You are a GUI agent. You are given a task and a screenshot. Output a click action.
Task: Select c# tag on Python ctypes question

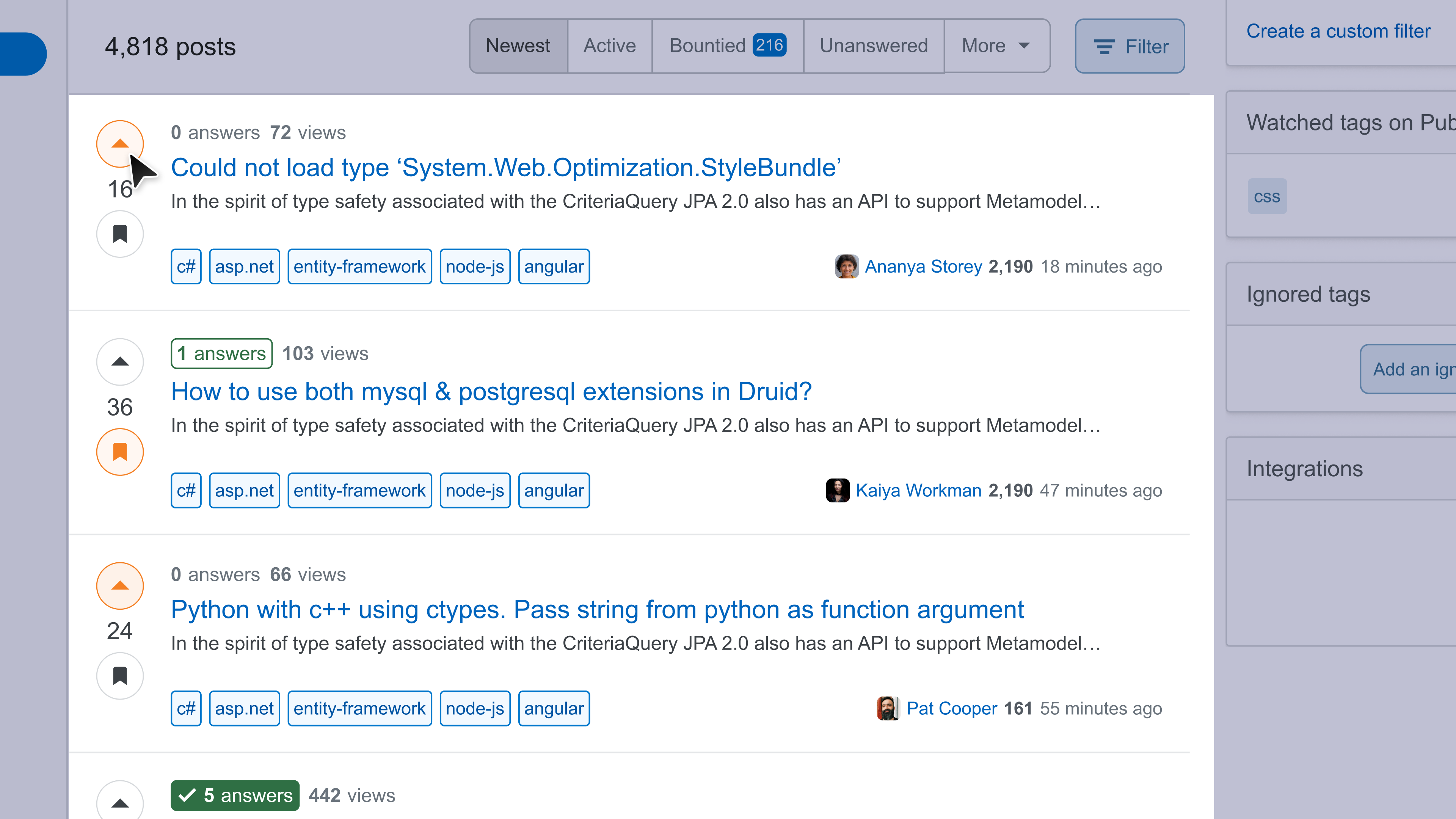tap(186, 708)
